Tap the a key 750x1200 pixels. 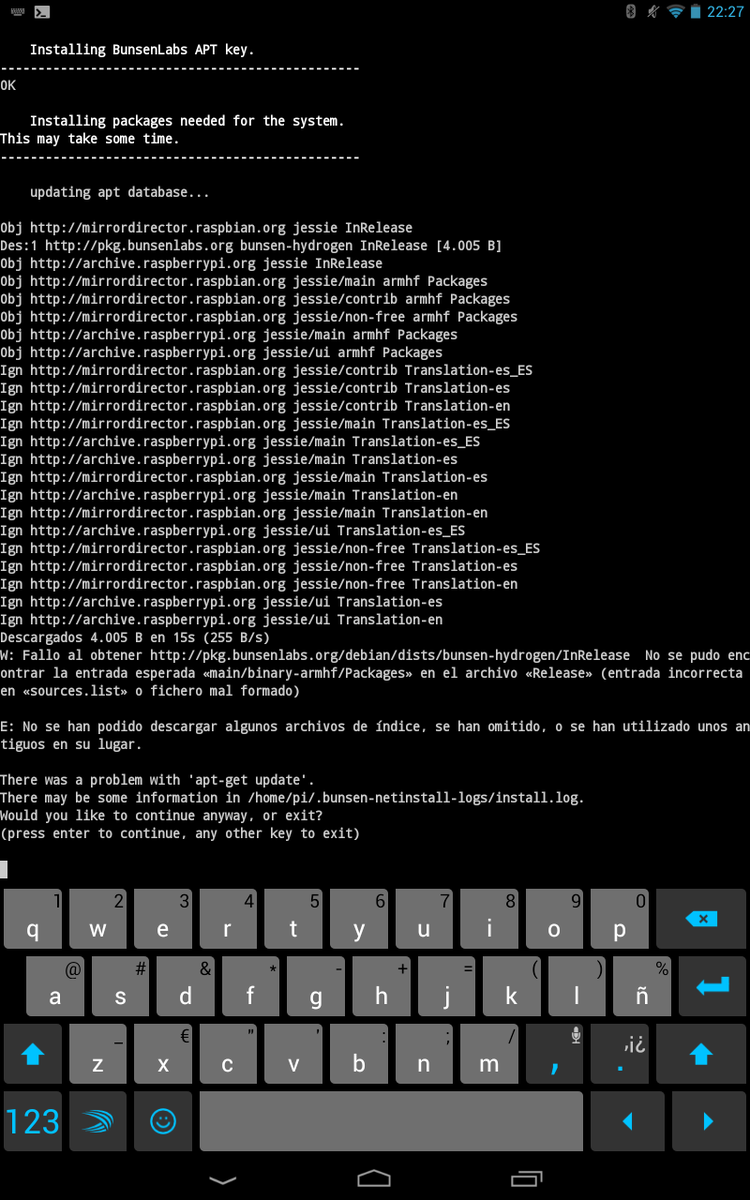point(55,986)
